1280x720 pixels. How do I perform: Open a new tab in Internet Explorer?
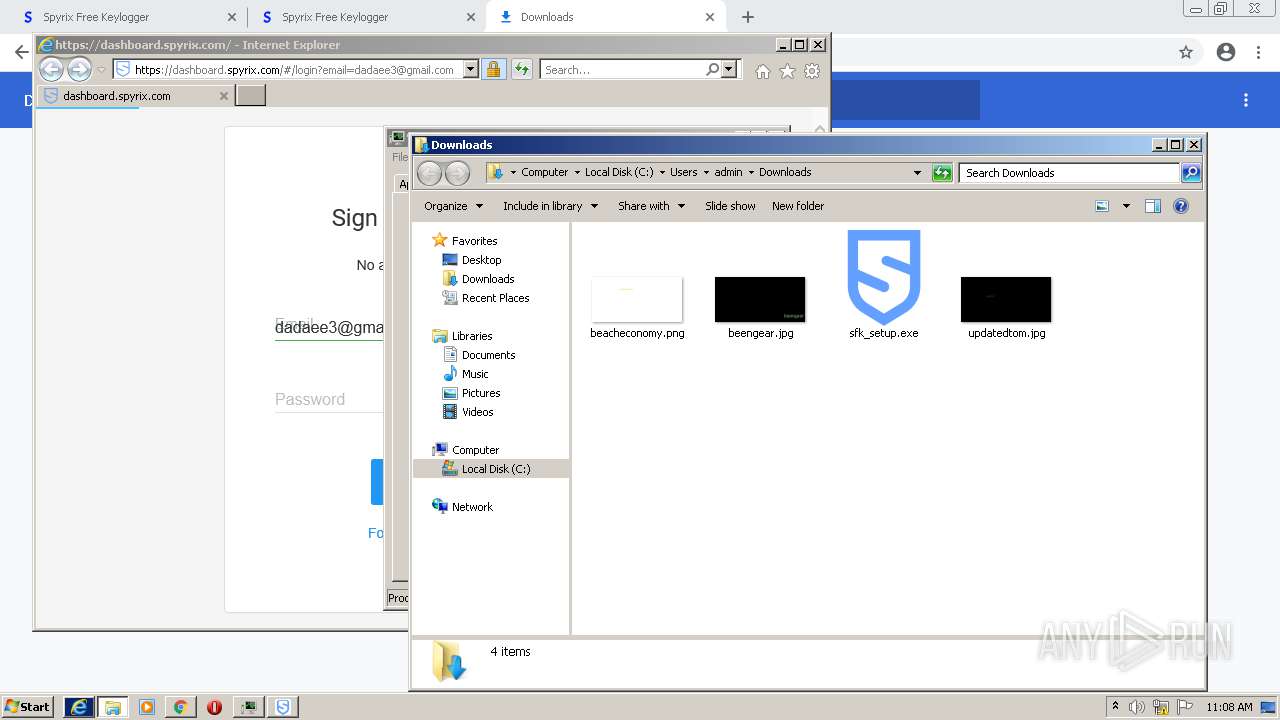pyautogui.click(x=250, y=96)
